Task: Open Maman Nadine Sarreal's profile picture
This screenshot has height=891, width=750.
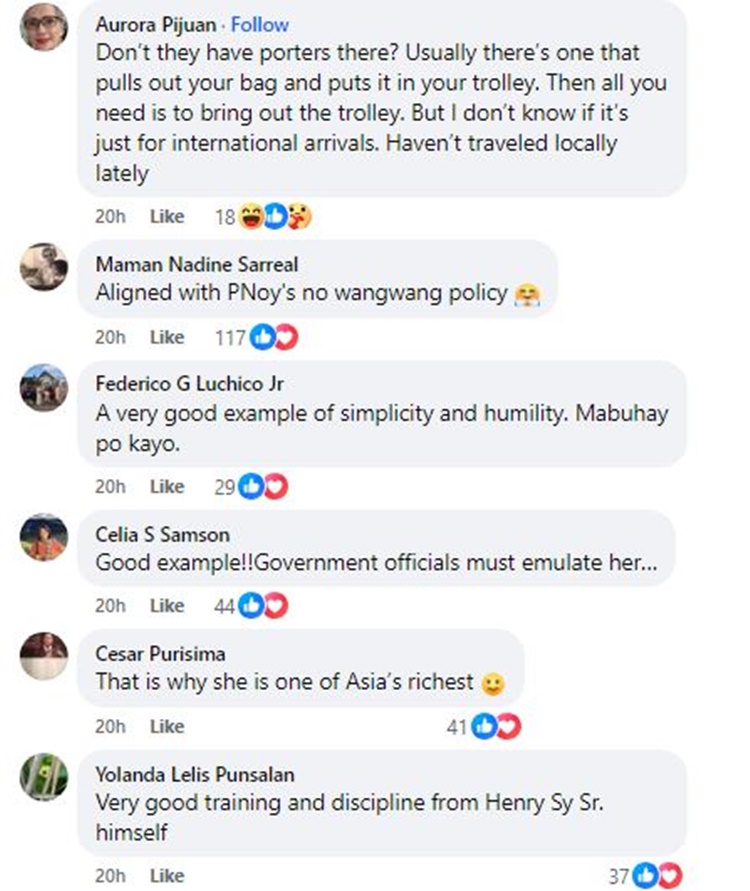Action: [x=44, y=267]
